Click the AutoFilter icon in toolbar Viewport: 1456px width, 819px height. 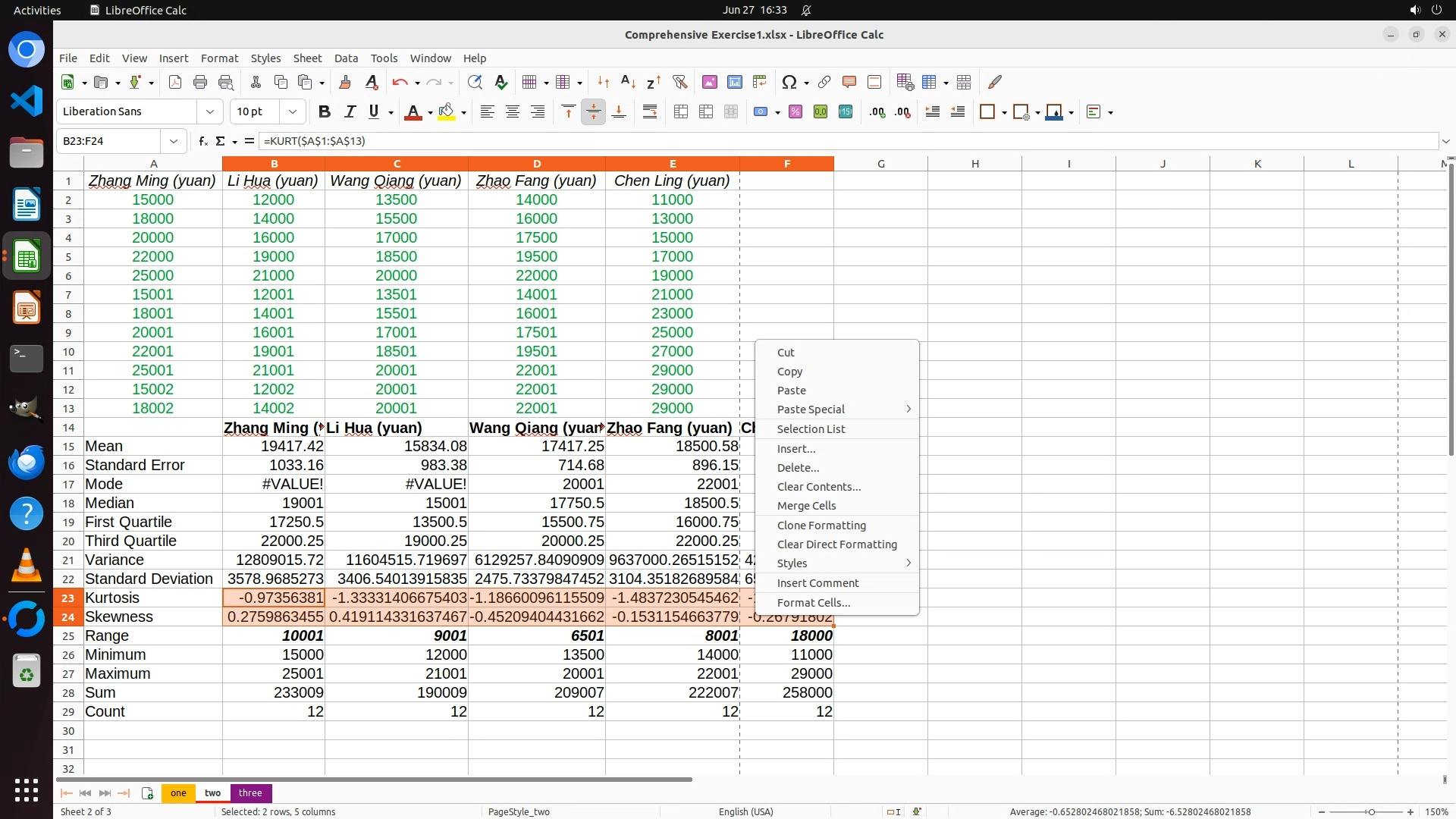click(679, 82)
